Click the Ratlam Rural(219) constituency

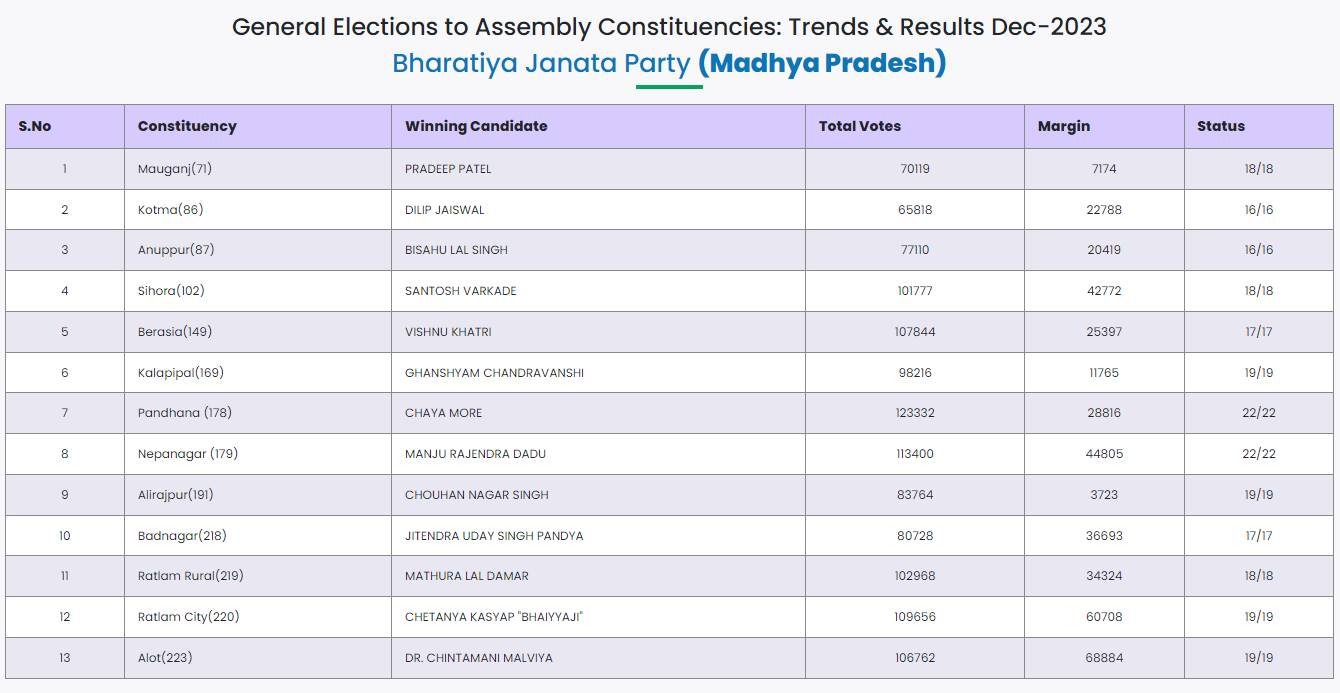tap(191, 576)
